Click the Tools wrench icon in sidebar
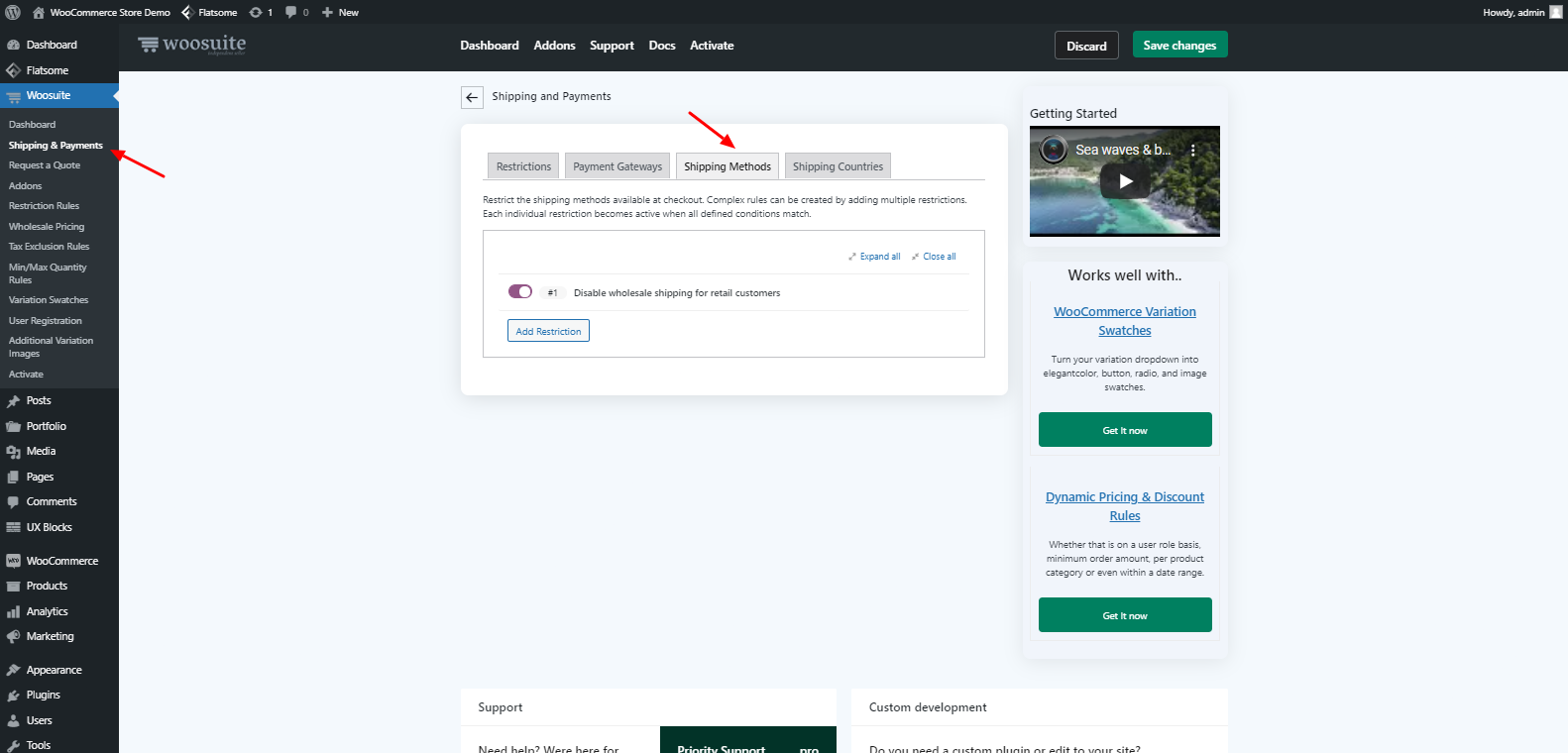The height and width of the screenshot is (753, 1568). (x=13, y=745)
